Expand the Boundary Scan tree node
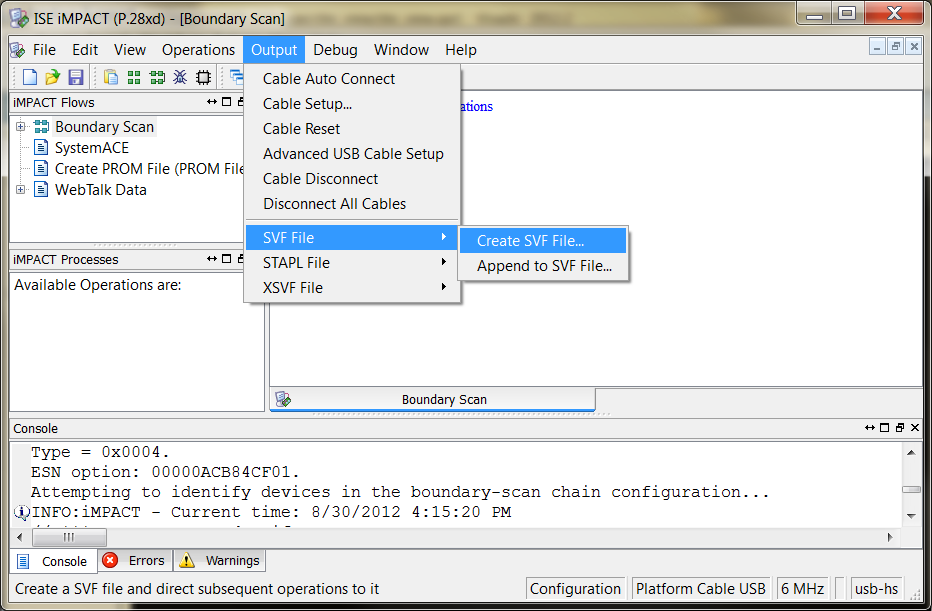 (20, 127)
